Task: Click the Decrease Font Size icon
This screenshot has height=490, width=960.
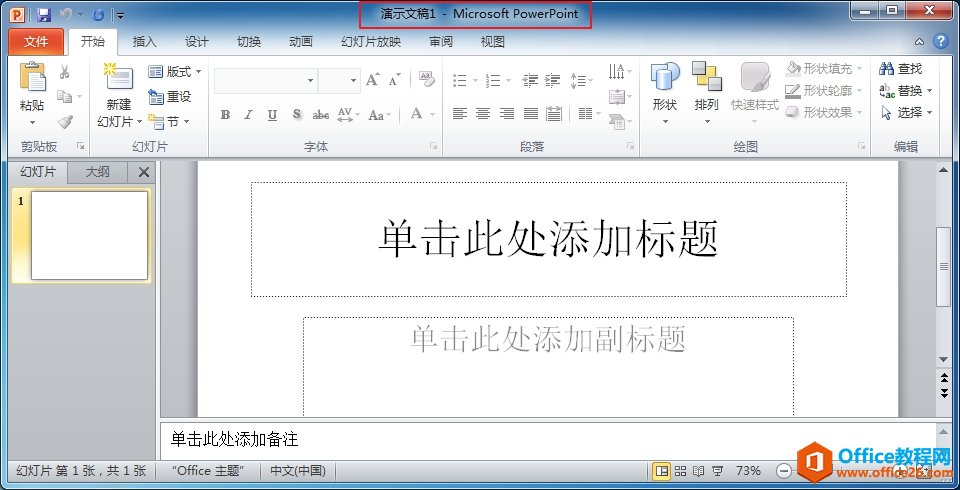Action: point(395,80)
